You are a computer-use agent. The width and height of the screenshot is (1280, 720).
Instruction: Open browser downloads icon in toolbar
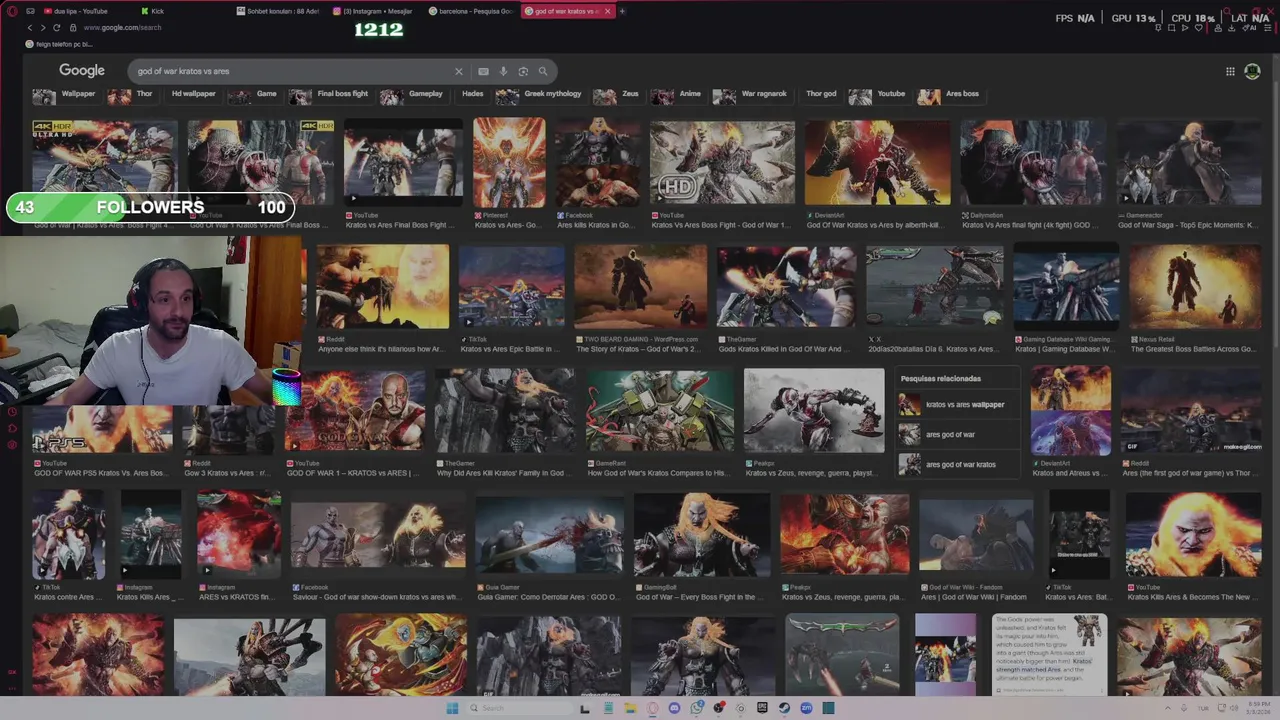click(1231, 28)
